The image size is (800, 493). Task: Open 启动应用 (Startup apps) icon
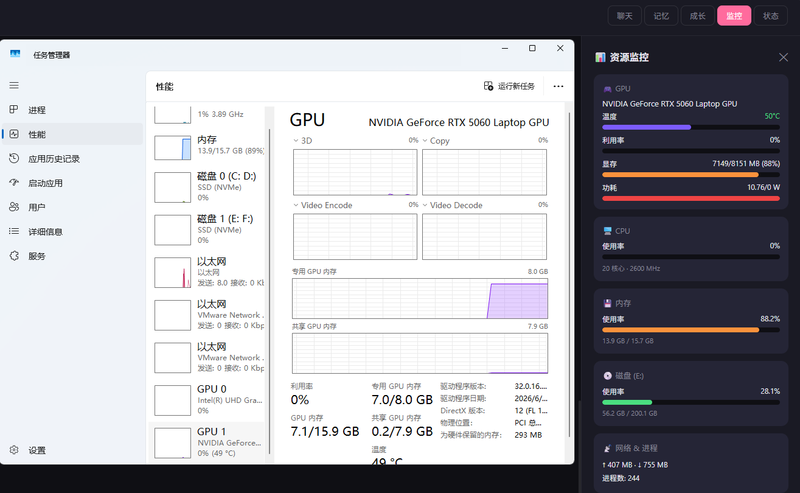(x=14, y=183)
